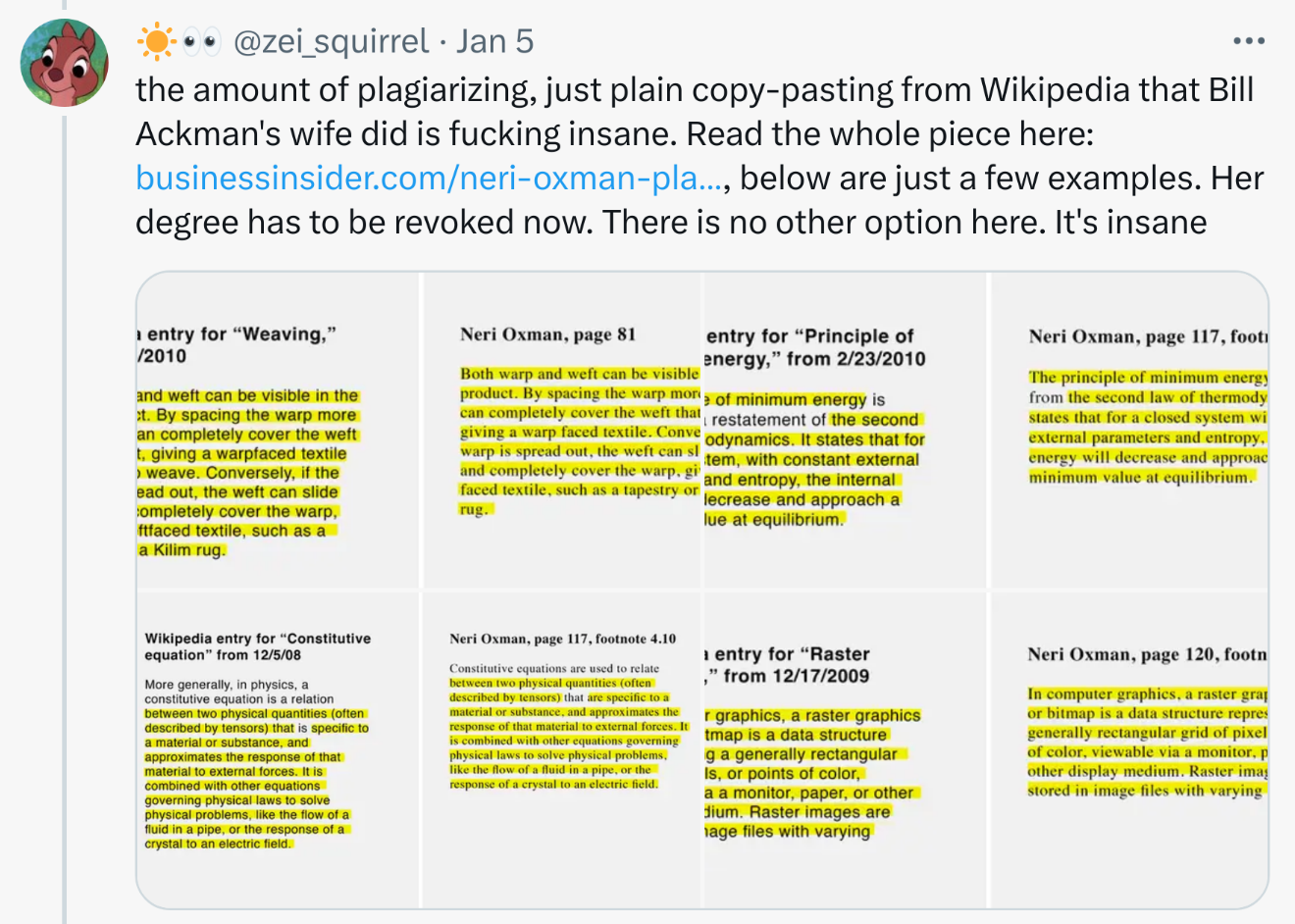The height and width of the screenshot is (924, 1295).
Task: Click the highlighted "crystal to an electric field." Wikipedia line
Action: coord(218,844)
